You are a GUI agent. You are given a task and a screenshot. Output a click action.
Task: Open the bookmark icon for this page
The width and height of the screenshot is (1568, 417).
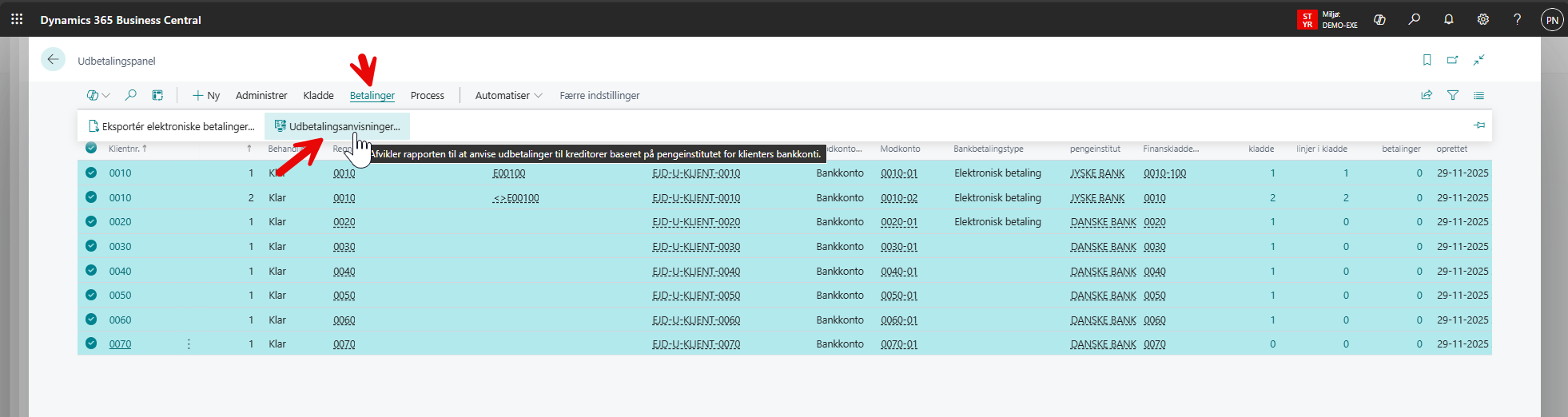[x=1427, y=60]
